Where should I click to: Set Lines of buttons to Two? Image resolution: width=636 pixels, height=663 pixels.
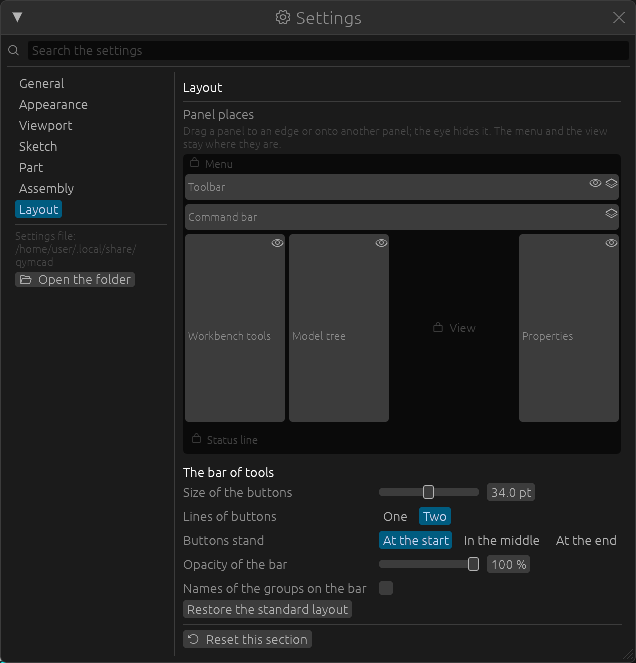click(435, 516)
